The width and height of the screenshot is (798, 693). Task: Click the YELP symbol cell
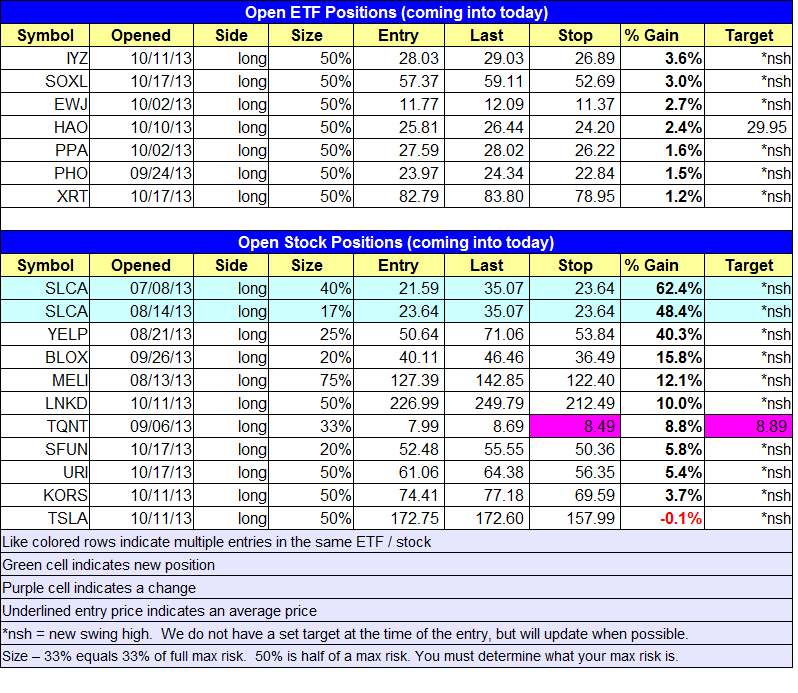[45, 334]
